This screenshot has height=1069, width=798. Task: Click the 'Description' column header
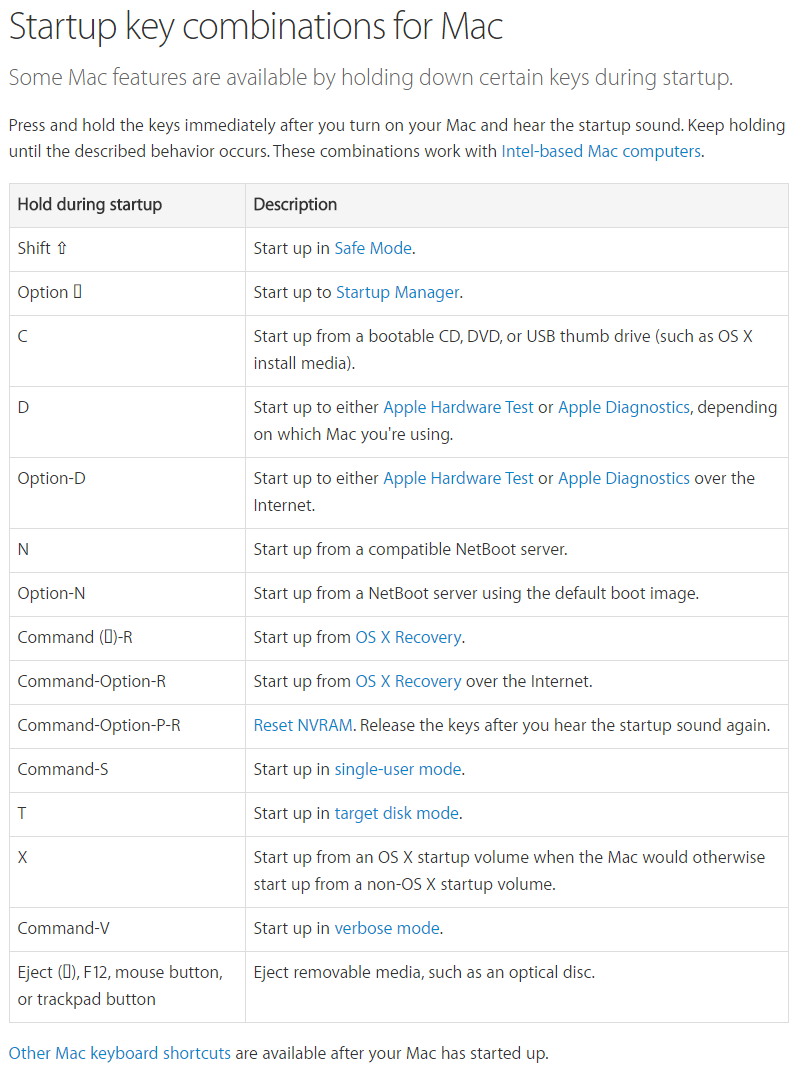(295, 204)
